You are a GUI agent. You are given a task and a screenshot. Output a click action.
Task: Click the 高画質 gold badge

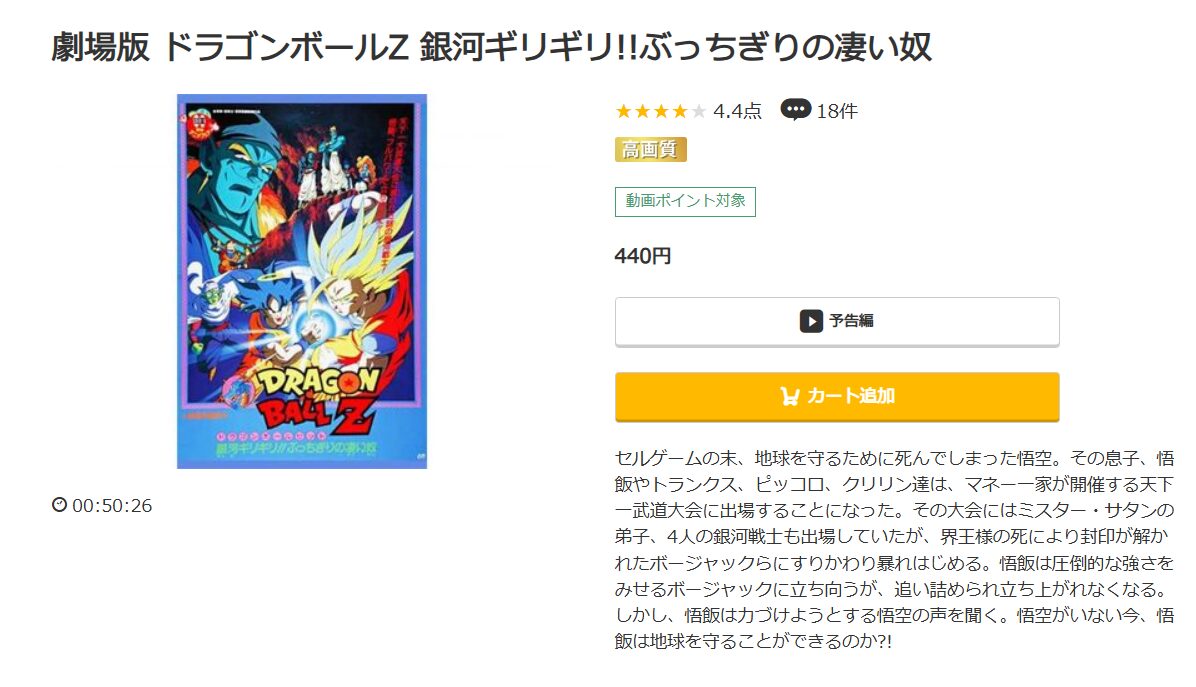(x=651, y=149)
